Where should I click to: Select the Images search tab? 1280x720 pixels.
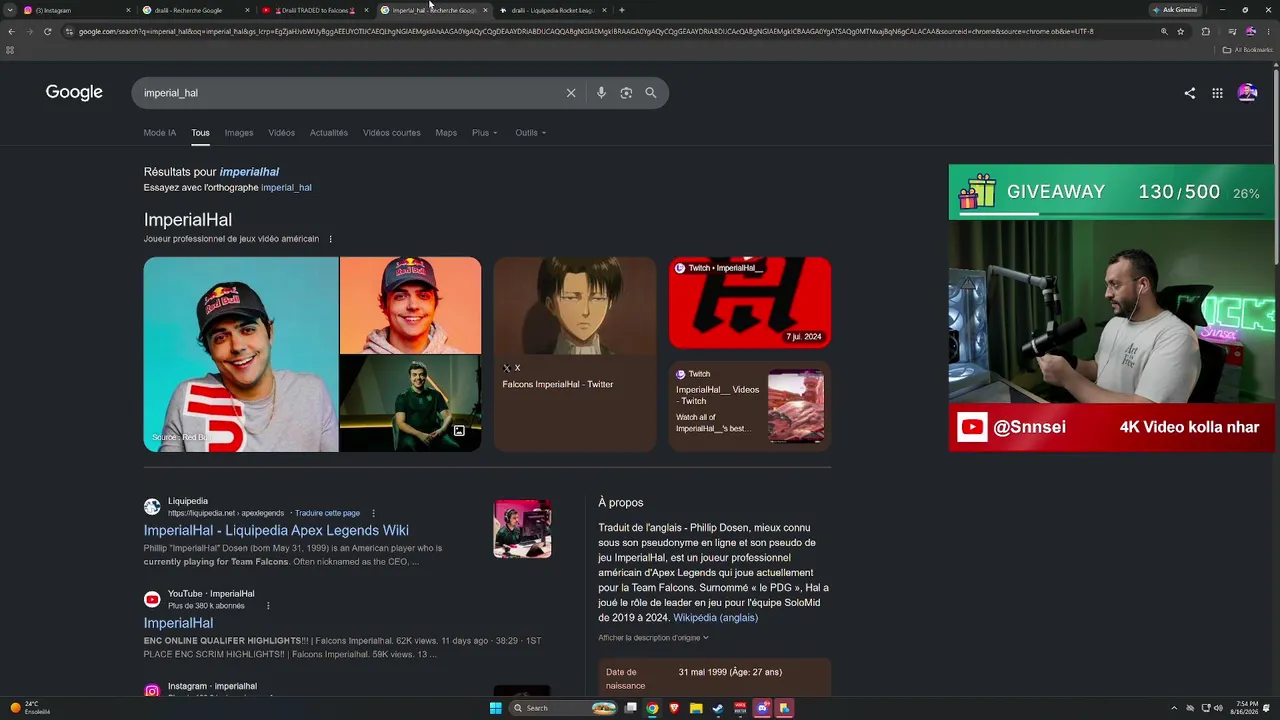239,133
